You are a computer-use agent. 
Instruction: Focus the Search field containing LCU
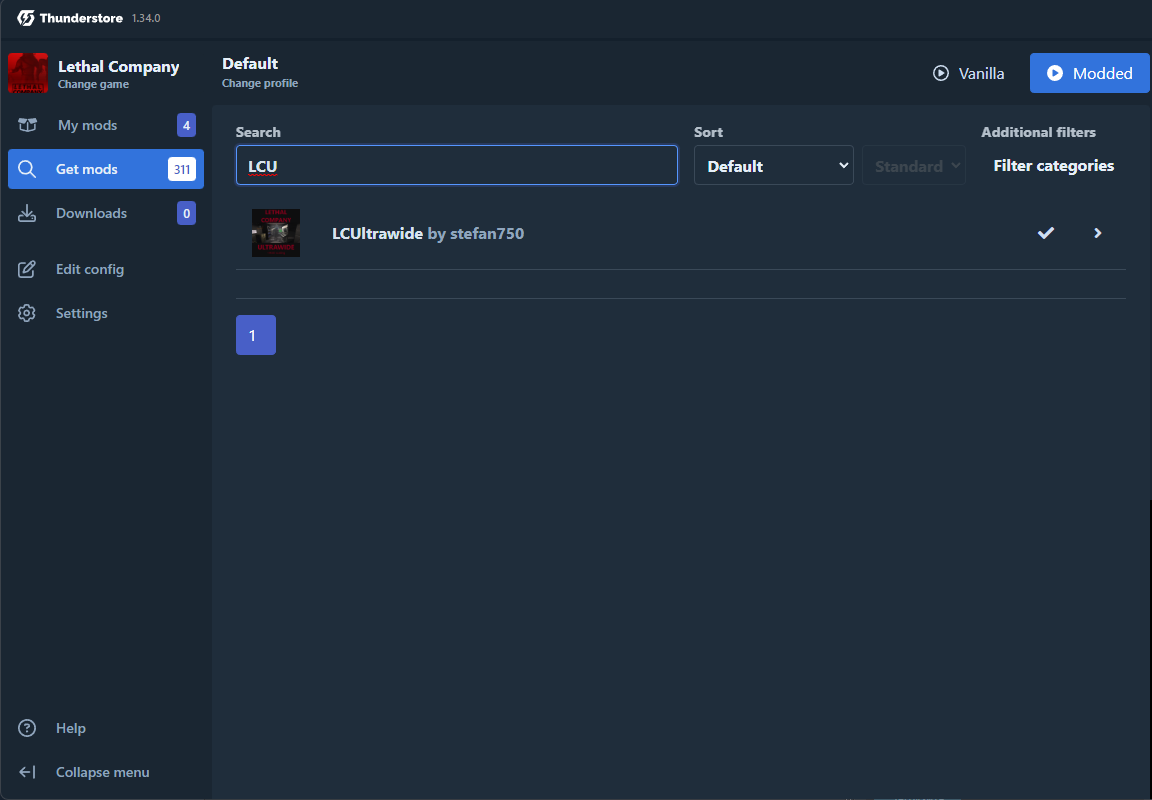[456, 165]
